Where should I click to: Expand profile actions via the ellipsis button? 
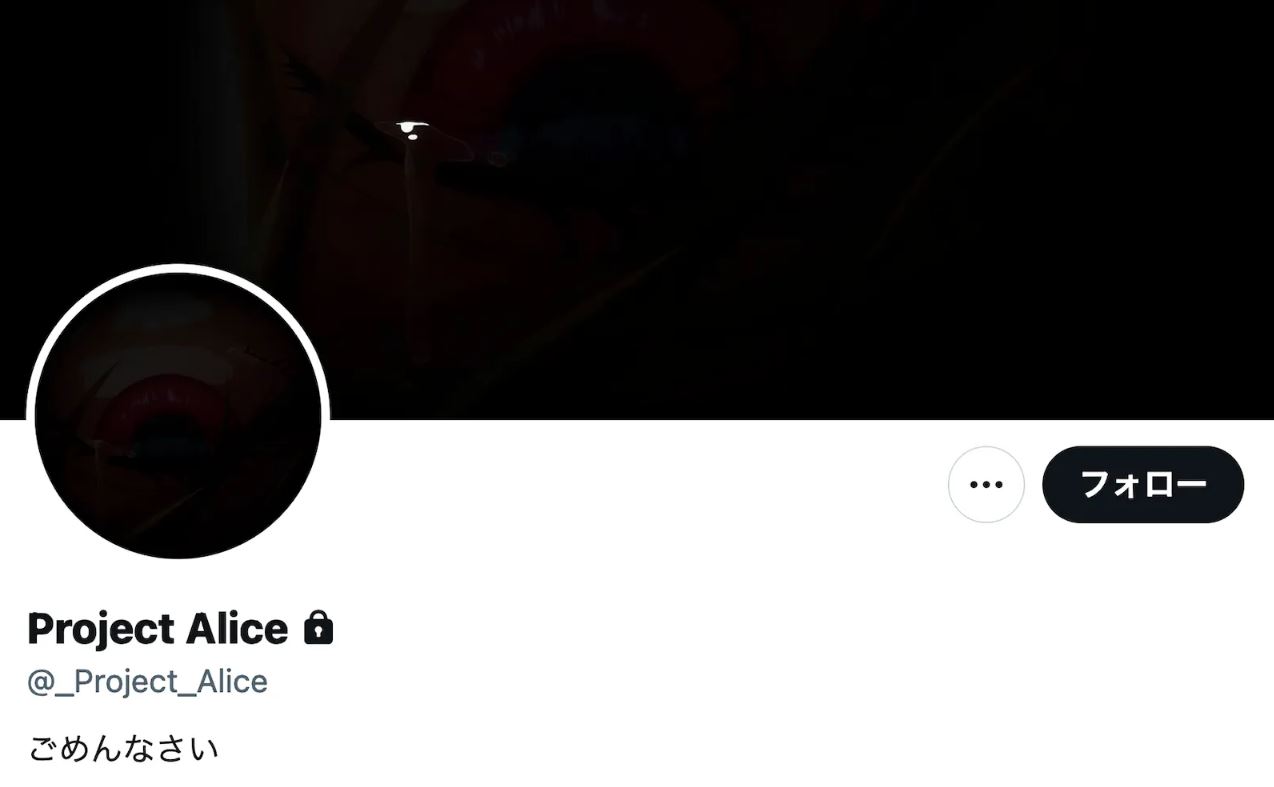tap(986, 484)
